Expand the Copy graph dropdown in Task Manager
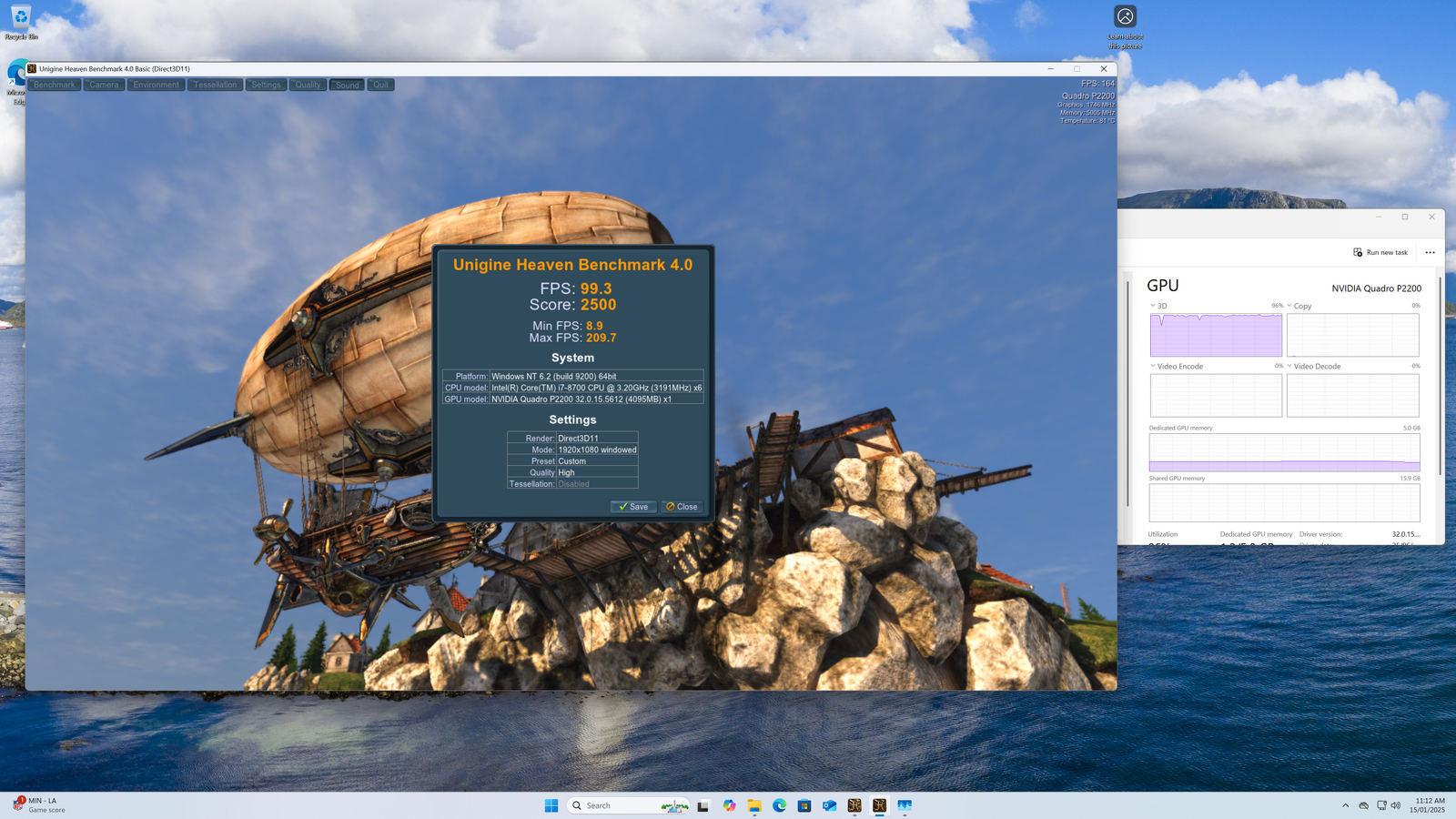 [x=1289, y=306]
